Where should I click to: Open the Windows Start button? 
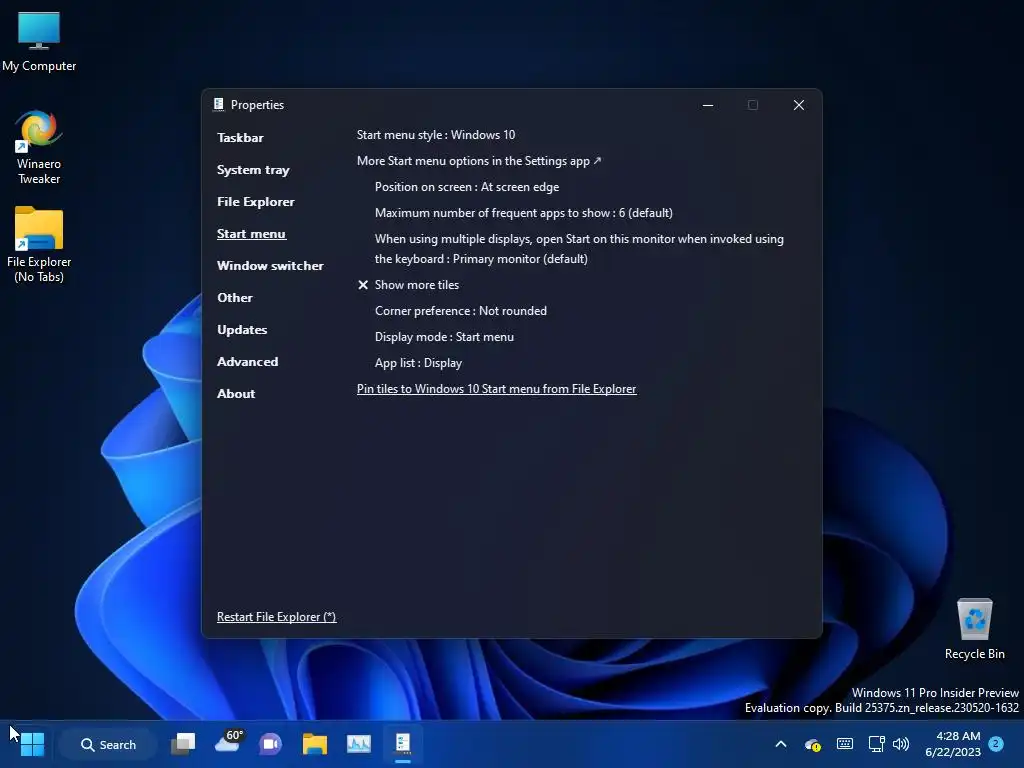[x=32, y=744]
